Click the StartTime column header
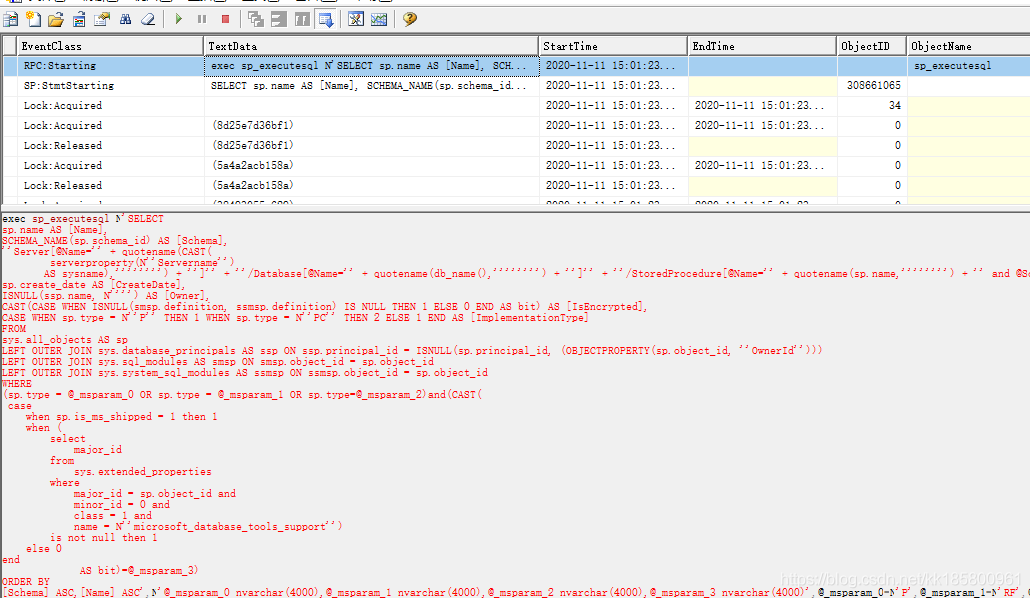The height and width of the screenshot is (598, 1030). 613,46
